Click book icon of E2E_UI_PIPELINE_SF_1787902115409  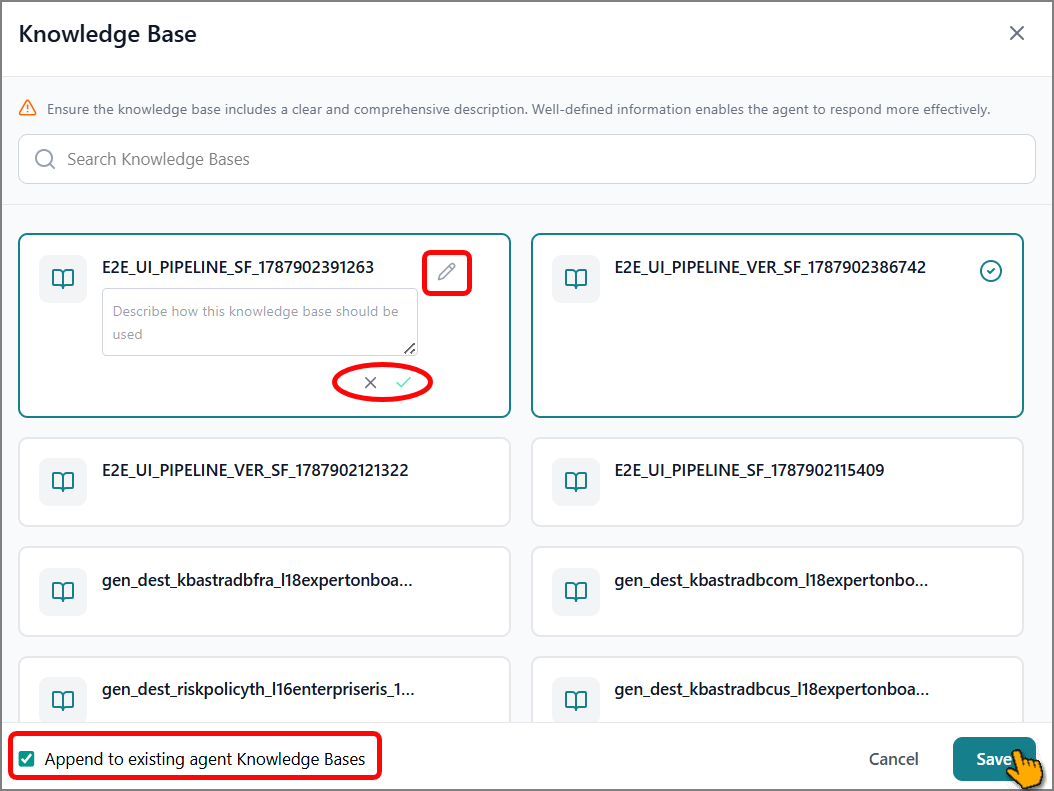[x=576, y=481]
